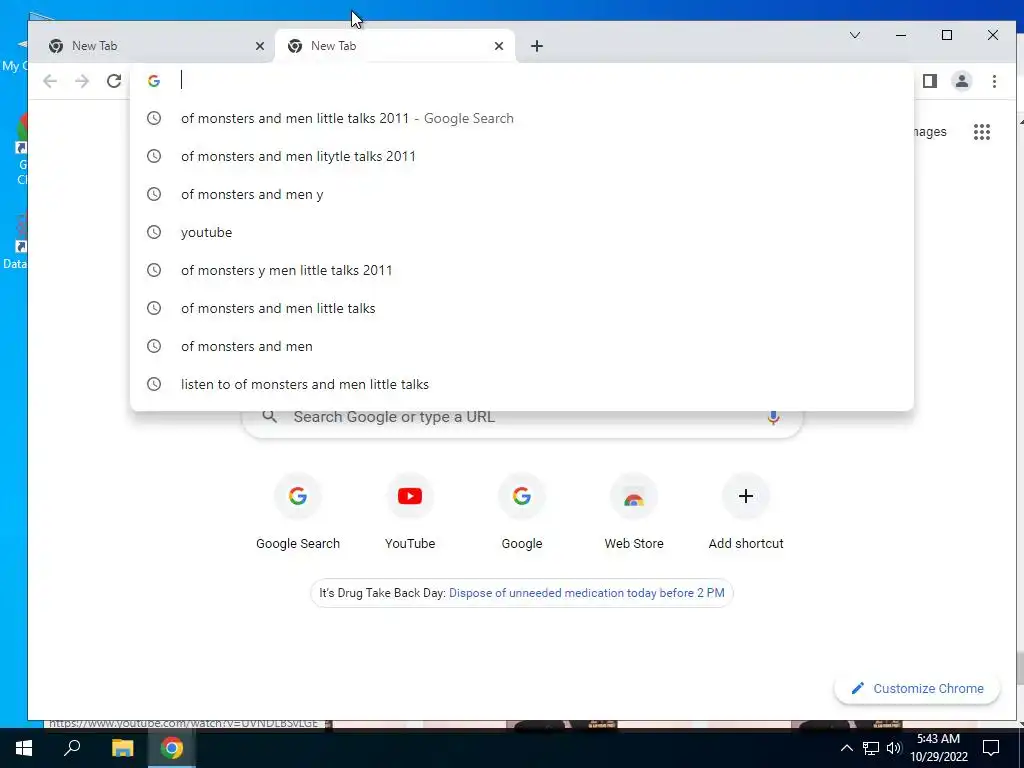Viewport: 1024px width, 768px height.
Task: Select the suggestion 'of monsters and men'
Action: click(x=522, y=346)
